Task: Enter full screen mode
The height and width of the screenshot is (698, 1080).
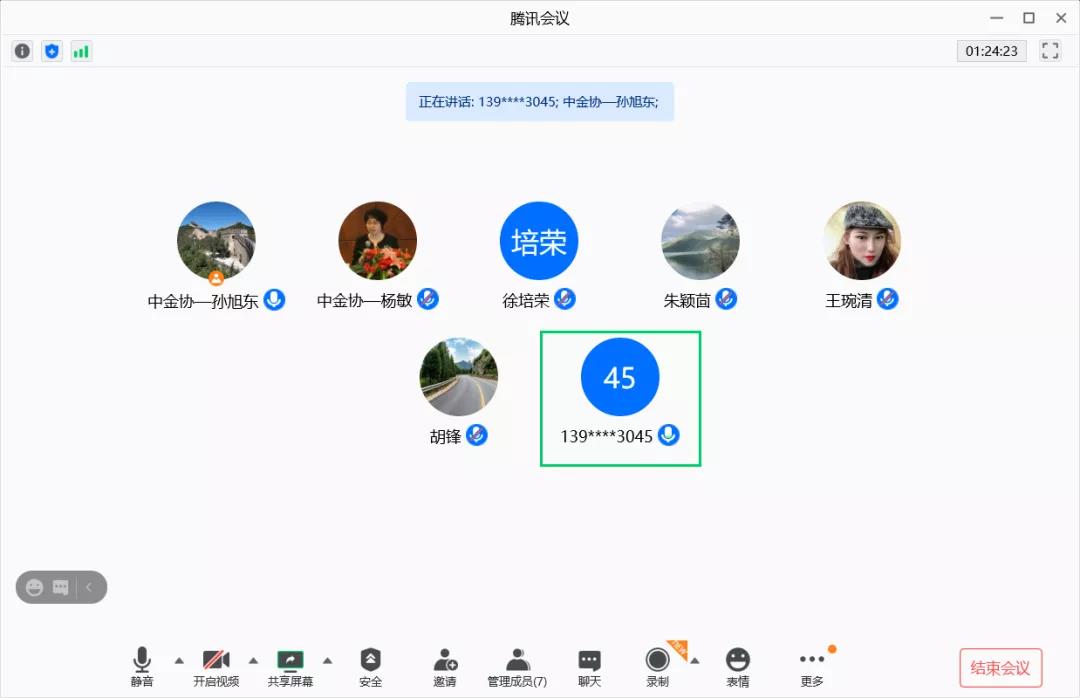Action: tap(1050, 51)
